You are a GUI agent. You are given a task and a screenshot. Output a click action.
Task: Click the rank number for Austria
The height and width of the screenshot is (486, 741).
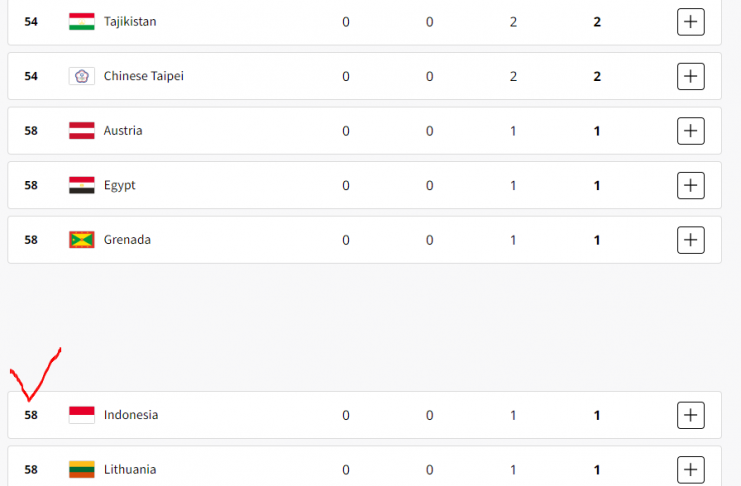31,131
